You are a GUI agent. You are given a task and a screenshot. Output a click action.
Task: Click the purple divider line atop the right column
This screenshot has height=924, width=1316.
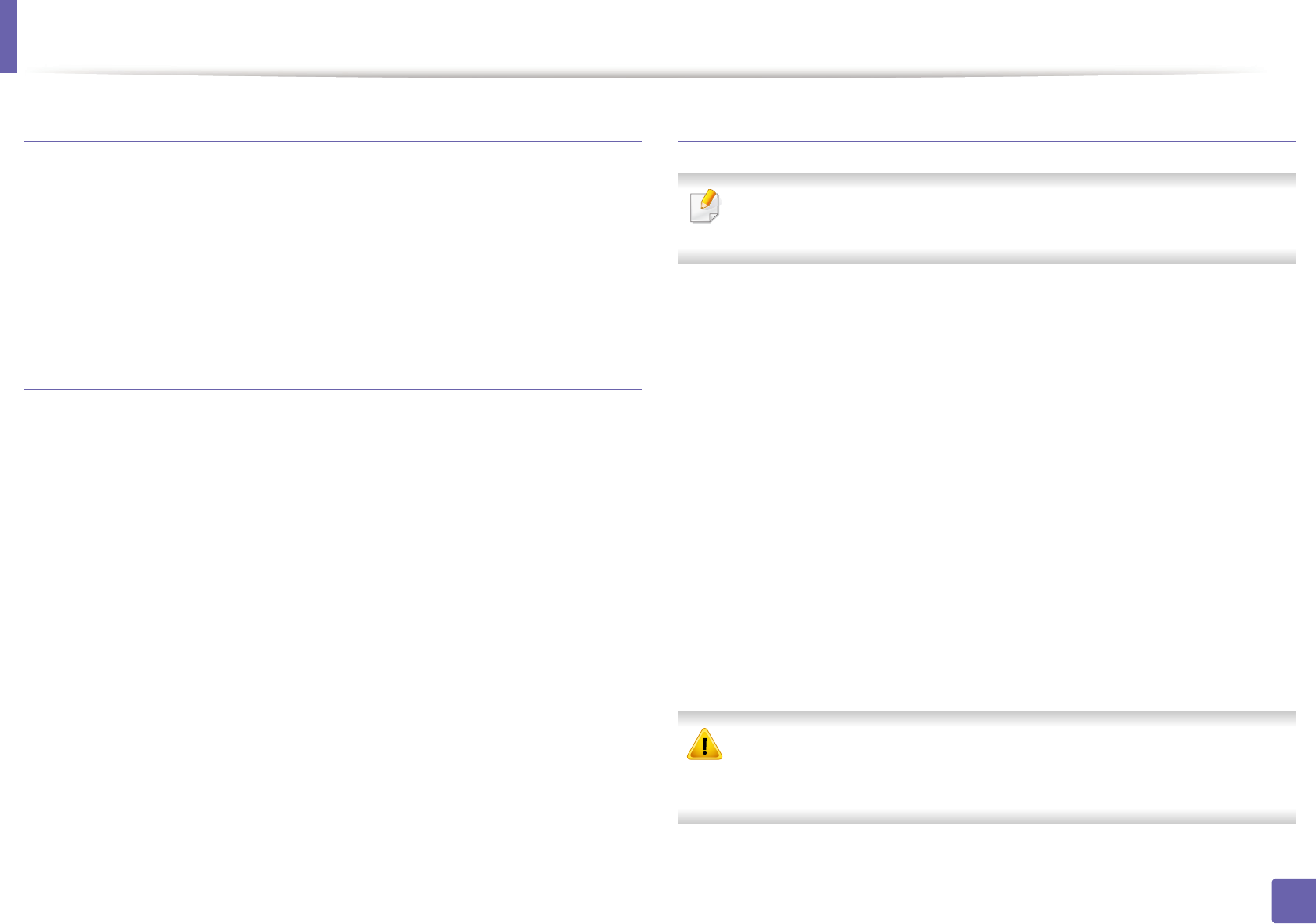coord(987,141)
